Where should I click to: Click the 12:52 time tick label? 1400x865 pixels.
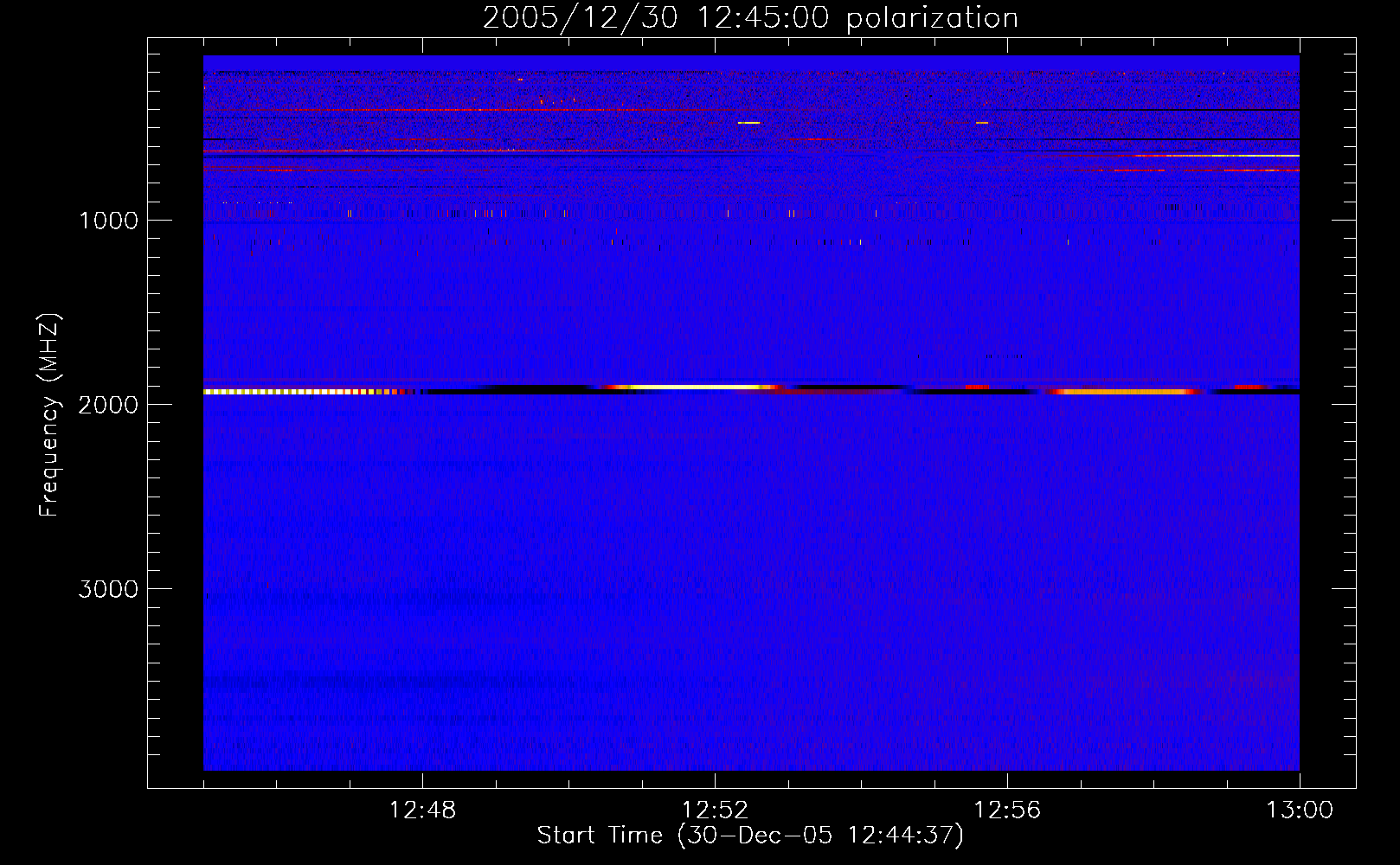[x=715, y=811]
